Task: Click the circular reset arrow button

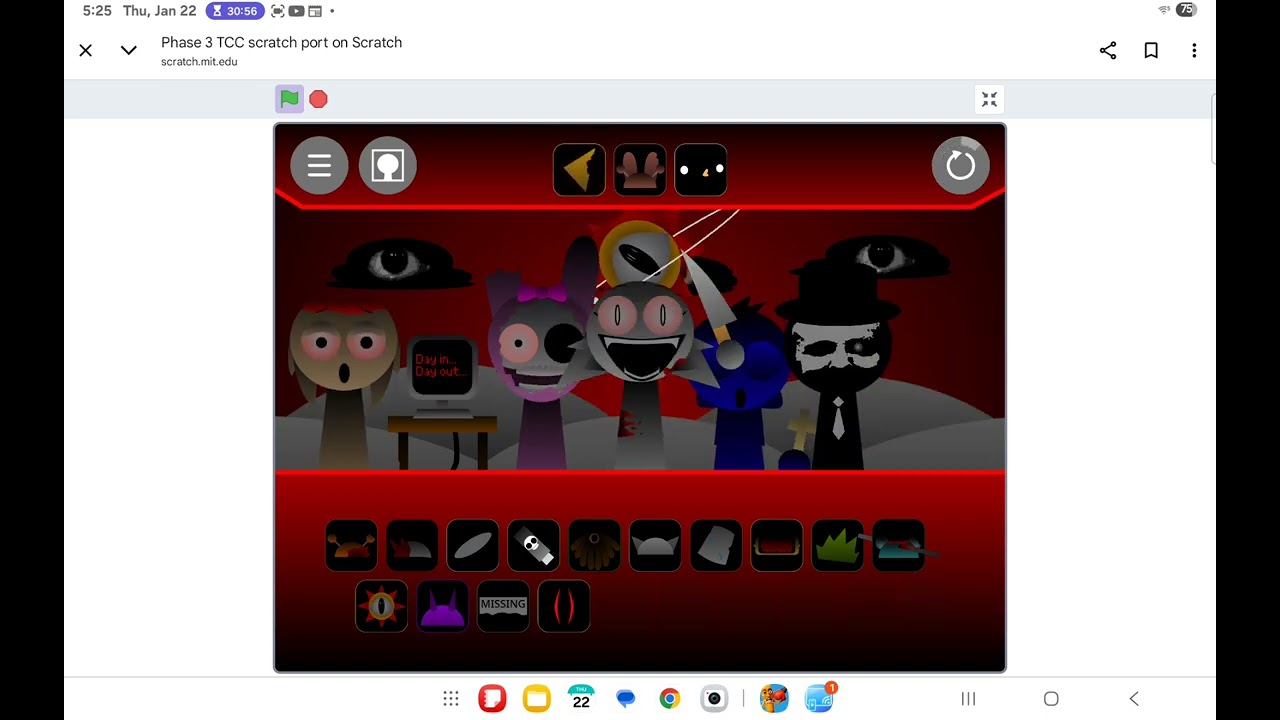Action: click(960, 165)
